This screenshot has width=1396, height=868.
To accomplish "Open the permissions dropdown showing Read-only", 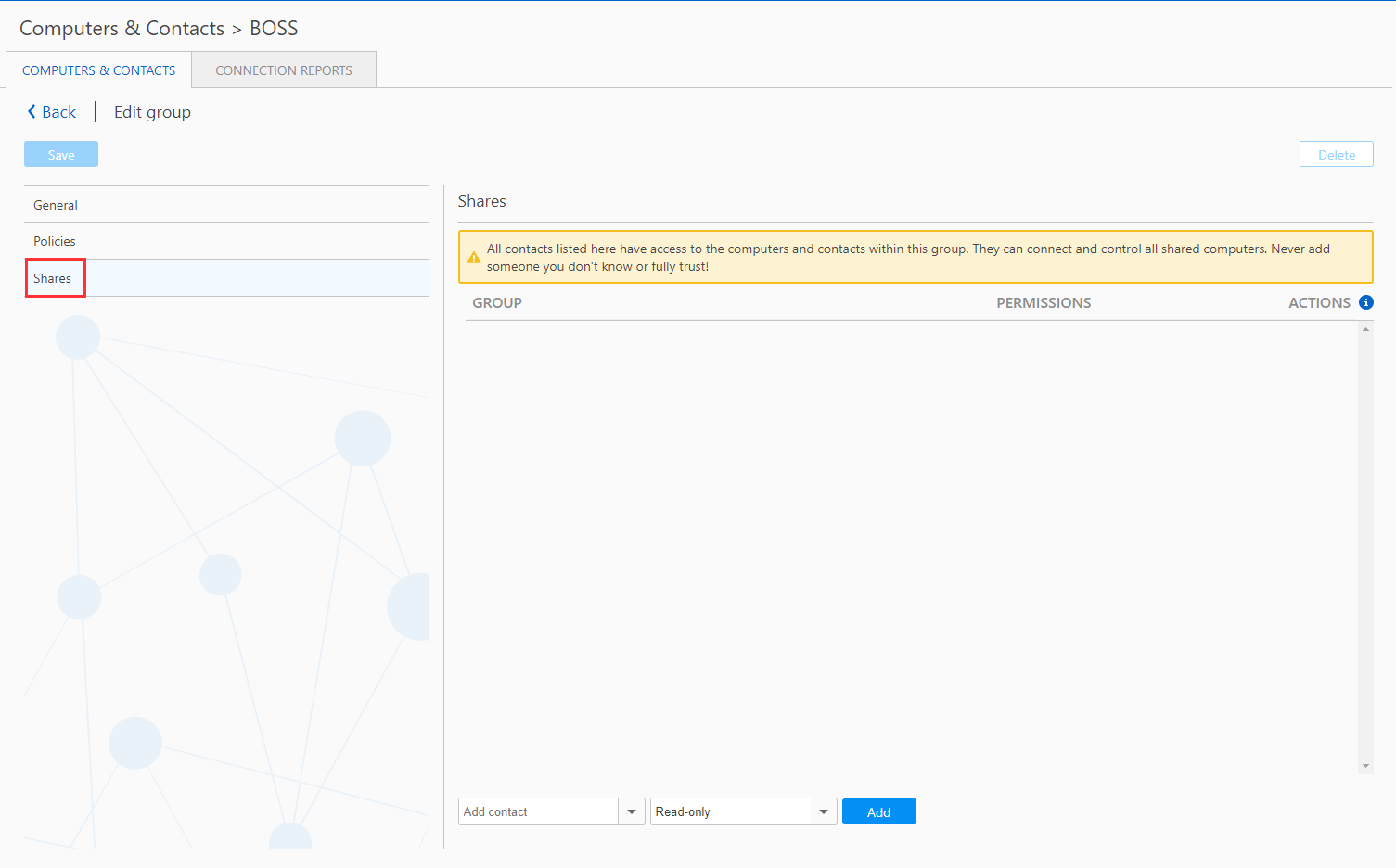I will [823, 811].
